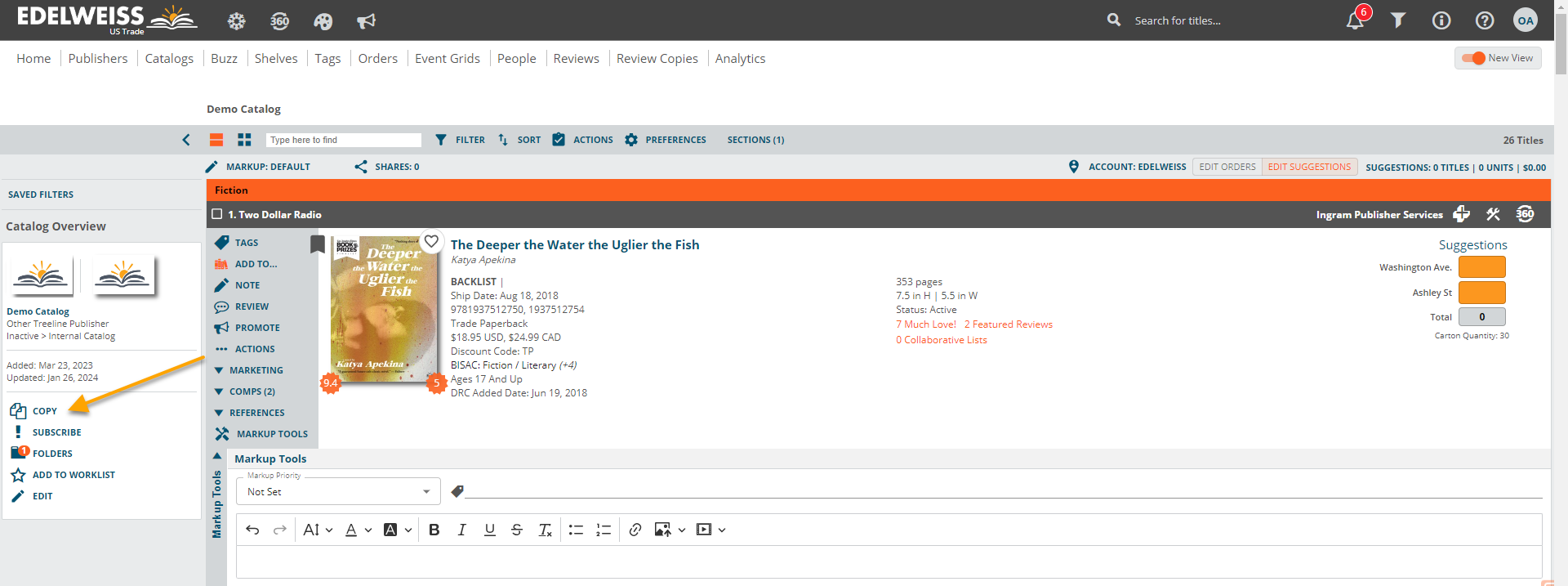Insert a numbered list
Image resolution: width=1568 pixels, height=586 pixels.
click(x=604, y=530)
